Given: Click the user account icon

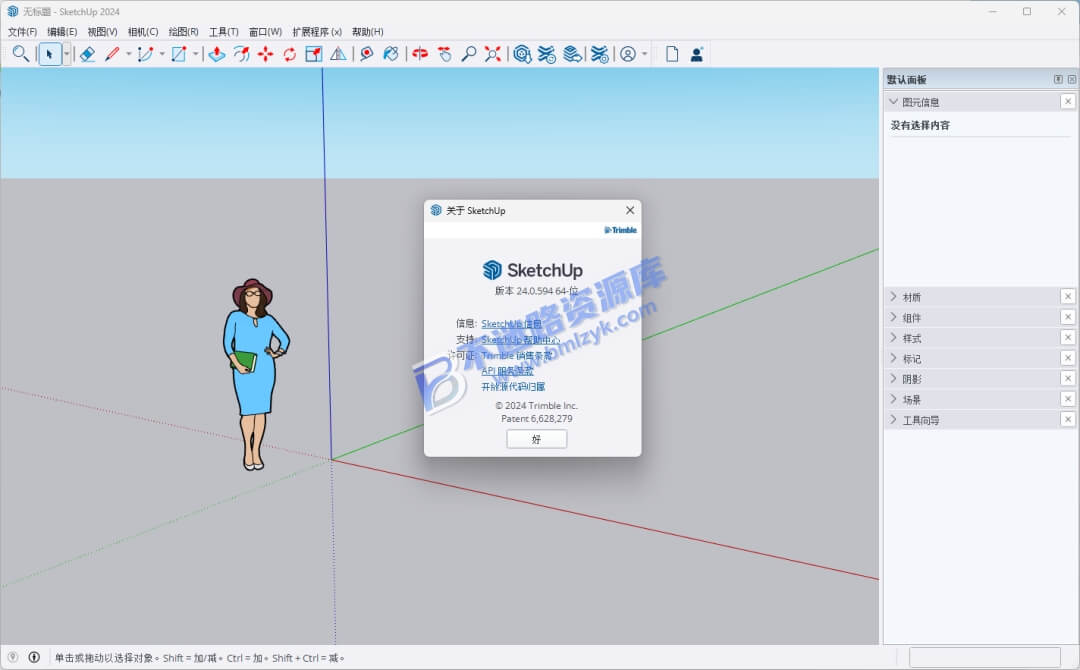Looking at the screenshot, I should [627, 54].
